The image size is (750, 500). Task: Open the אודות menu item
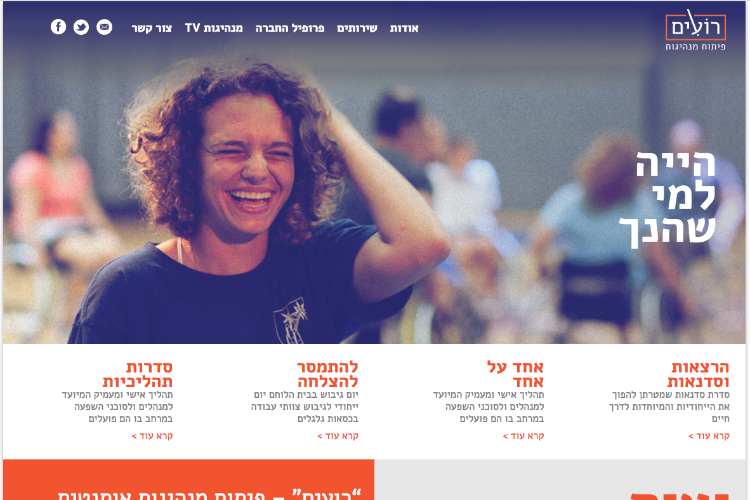(404, 28)
